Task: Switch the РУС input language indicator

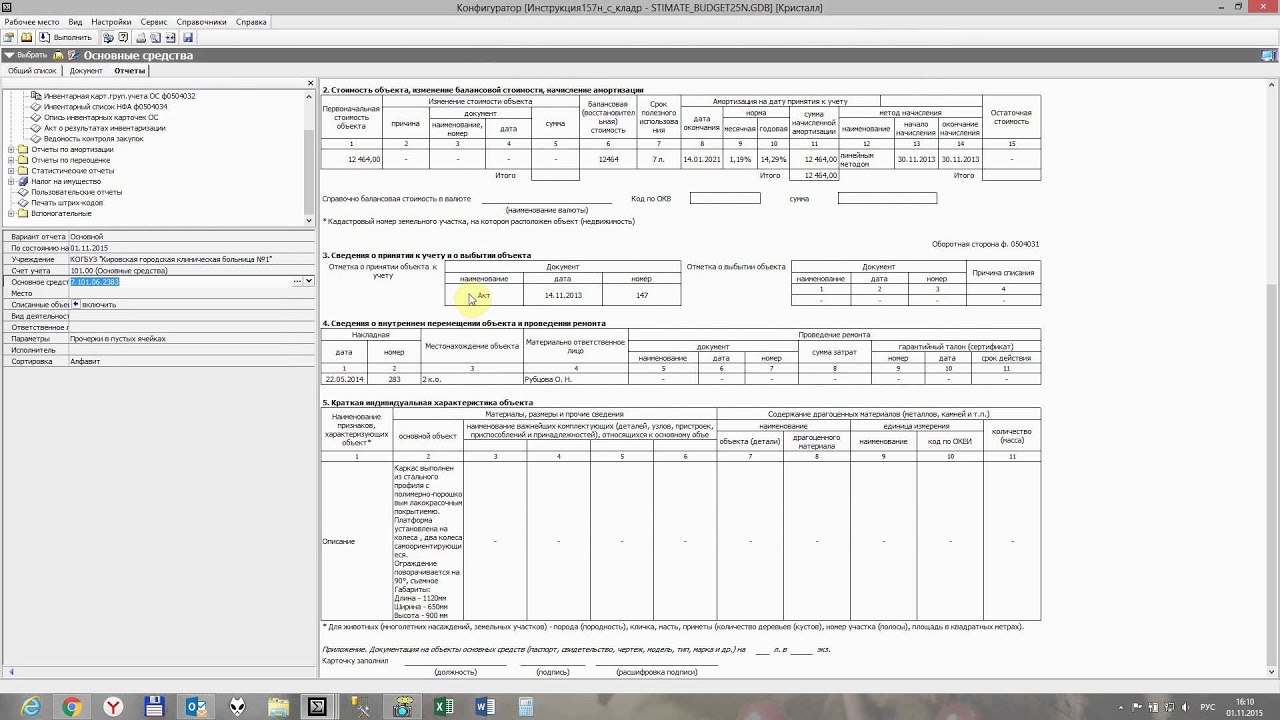Action: coord(1208,707)
